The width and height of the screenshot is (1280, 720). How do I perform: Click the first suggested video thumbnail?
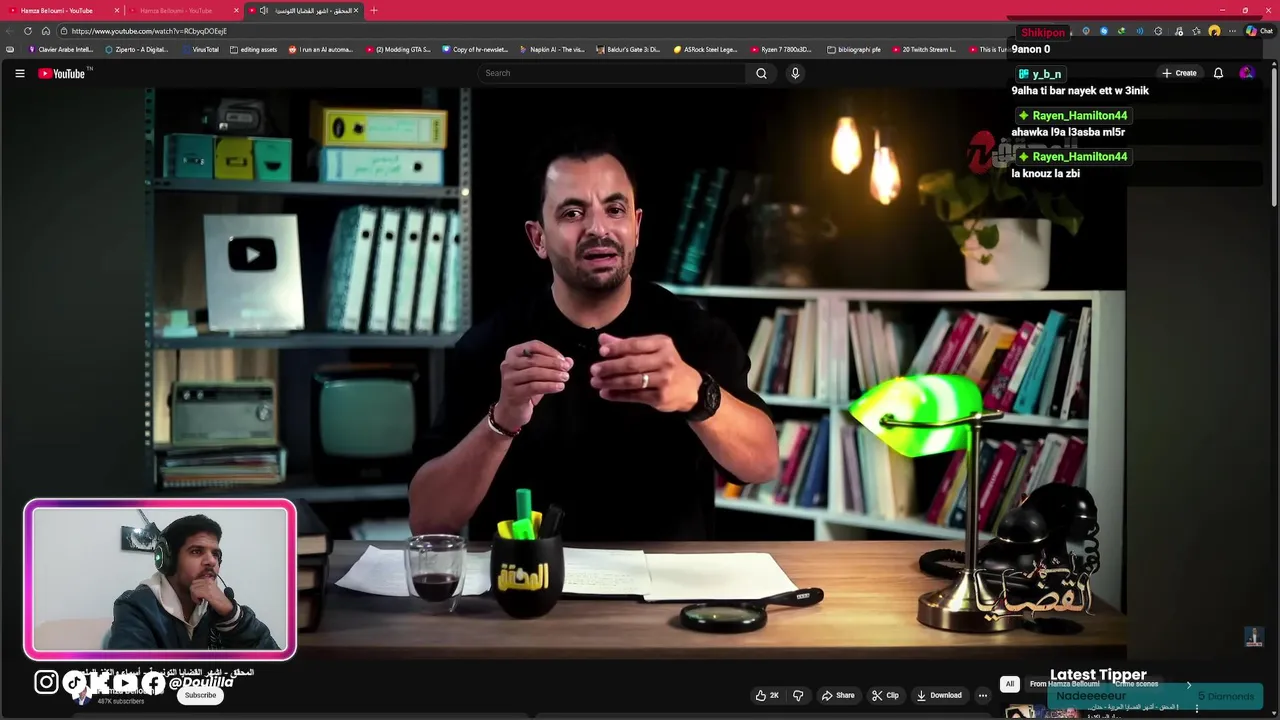1040,712
